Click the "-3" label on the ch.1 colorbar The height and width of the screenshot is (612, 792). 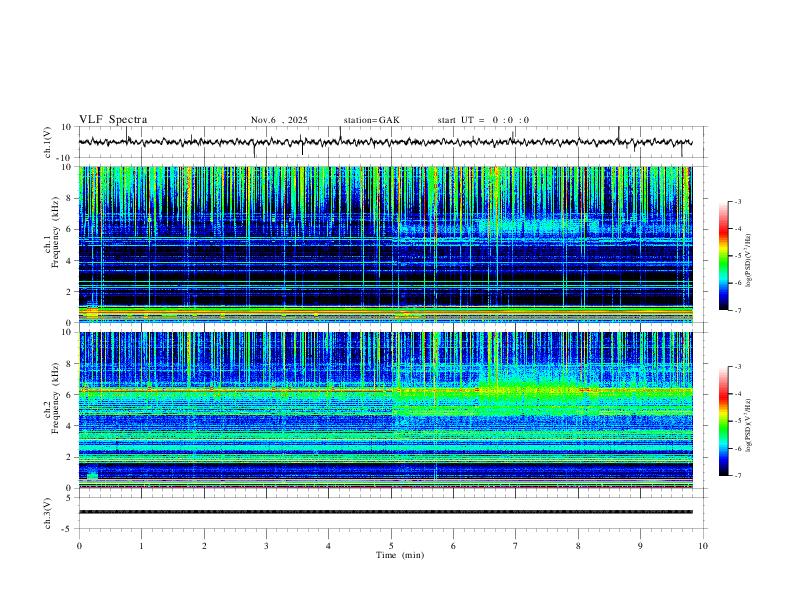pyautogui.click(x=738, y=201)
